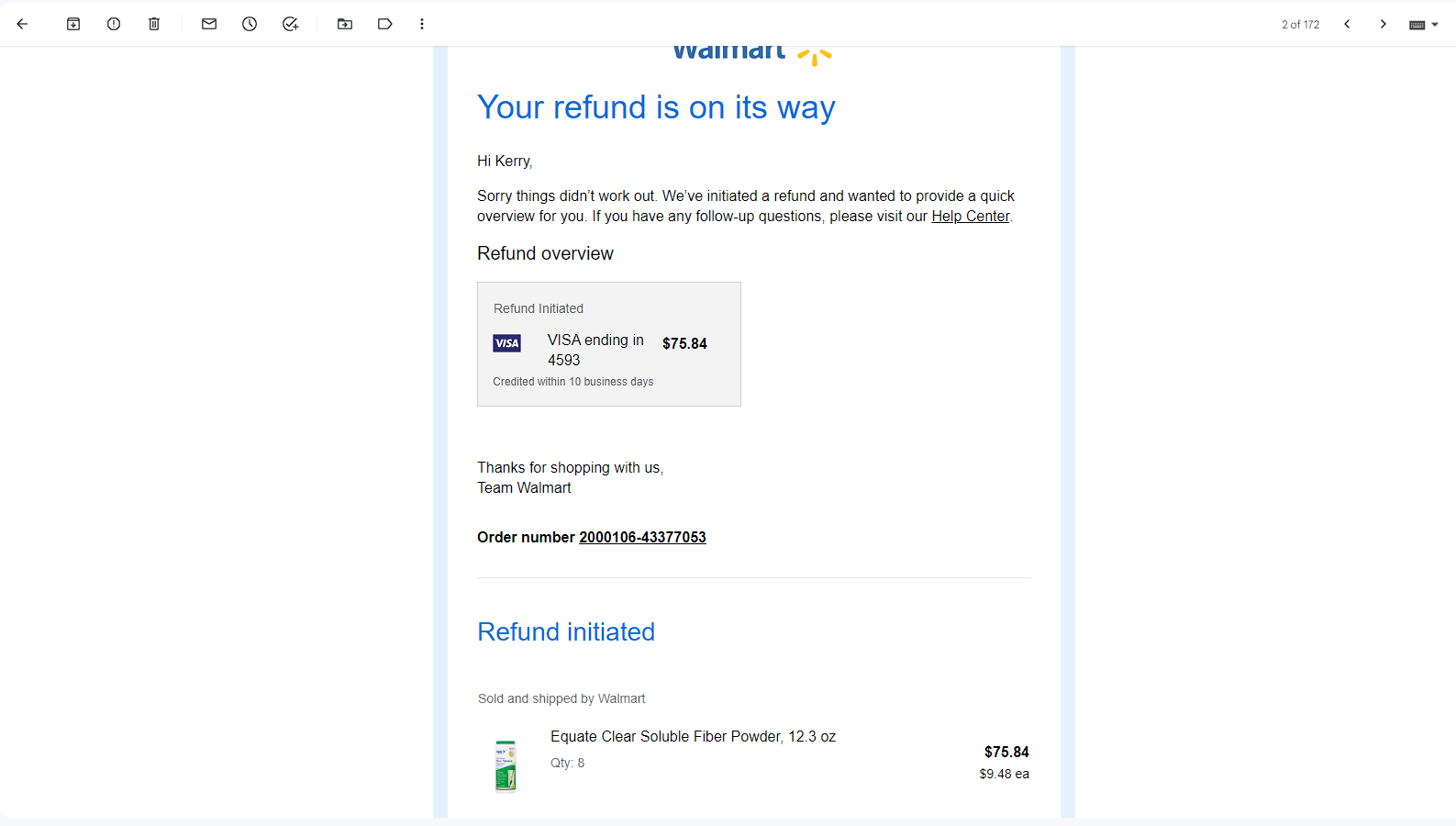Open order number 2000106-43377053 link
The width and height of the screenshot is (1456, 826).
click(642, 538)
